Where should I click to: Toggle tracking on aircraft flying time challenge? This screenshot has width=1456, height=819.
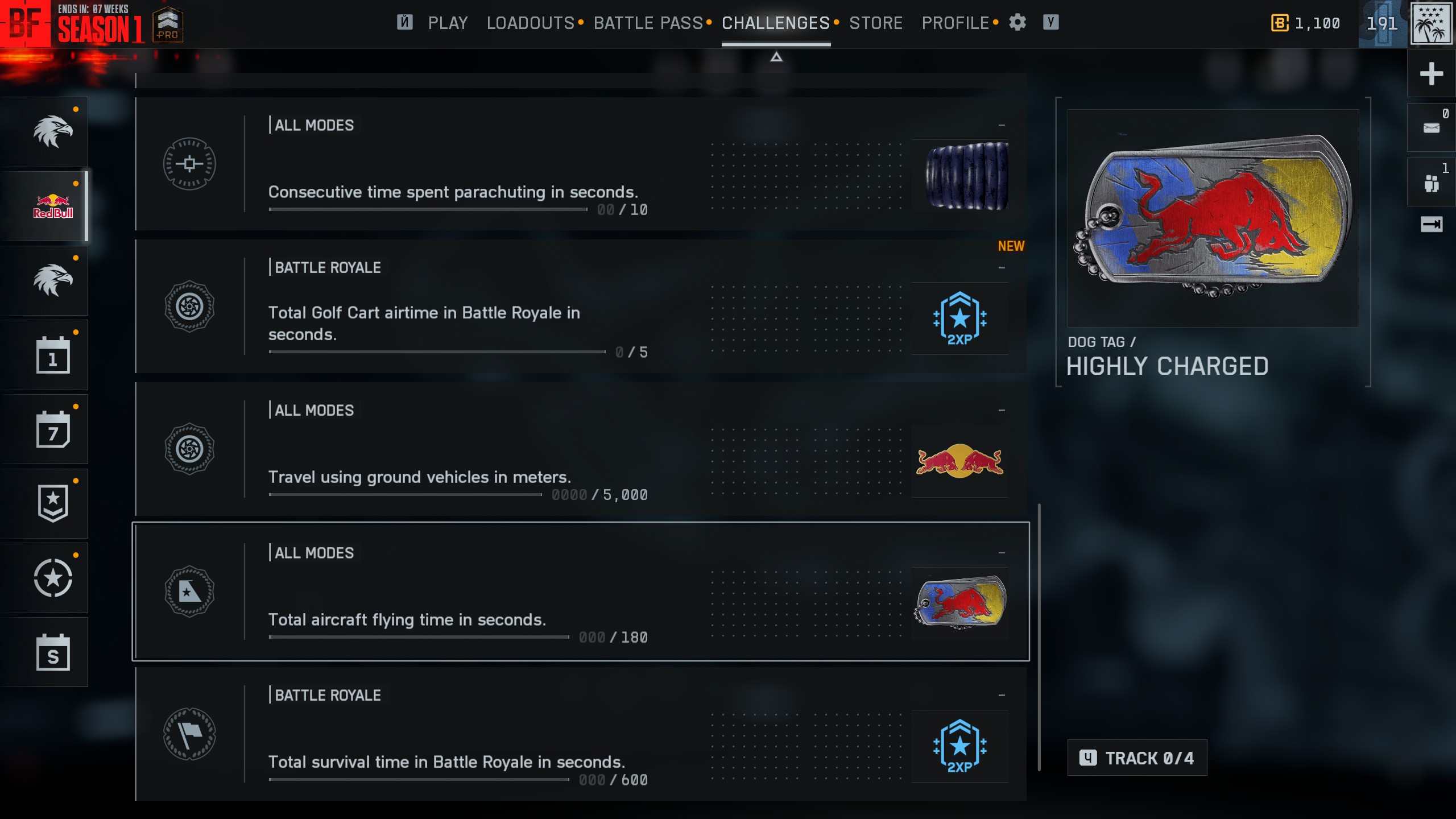1002,553
